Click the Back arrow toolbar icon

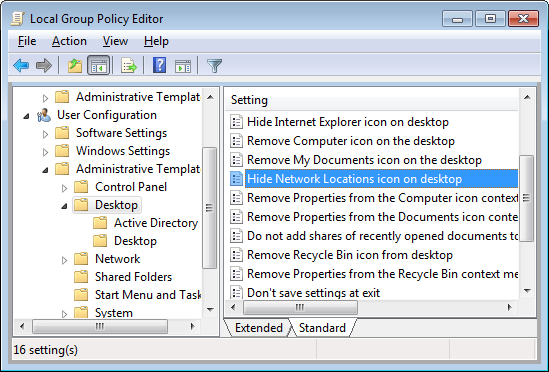tap(21, 66)
